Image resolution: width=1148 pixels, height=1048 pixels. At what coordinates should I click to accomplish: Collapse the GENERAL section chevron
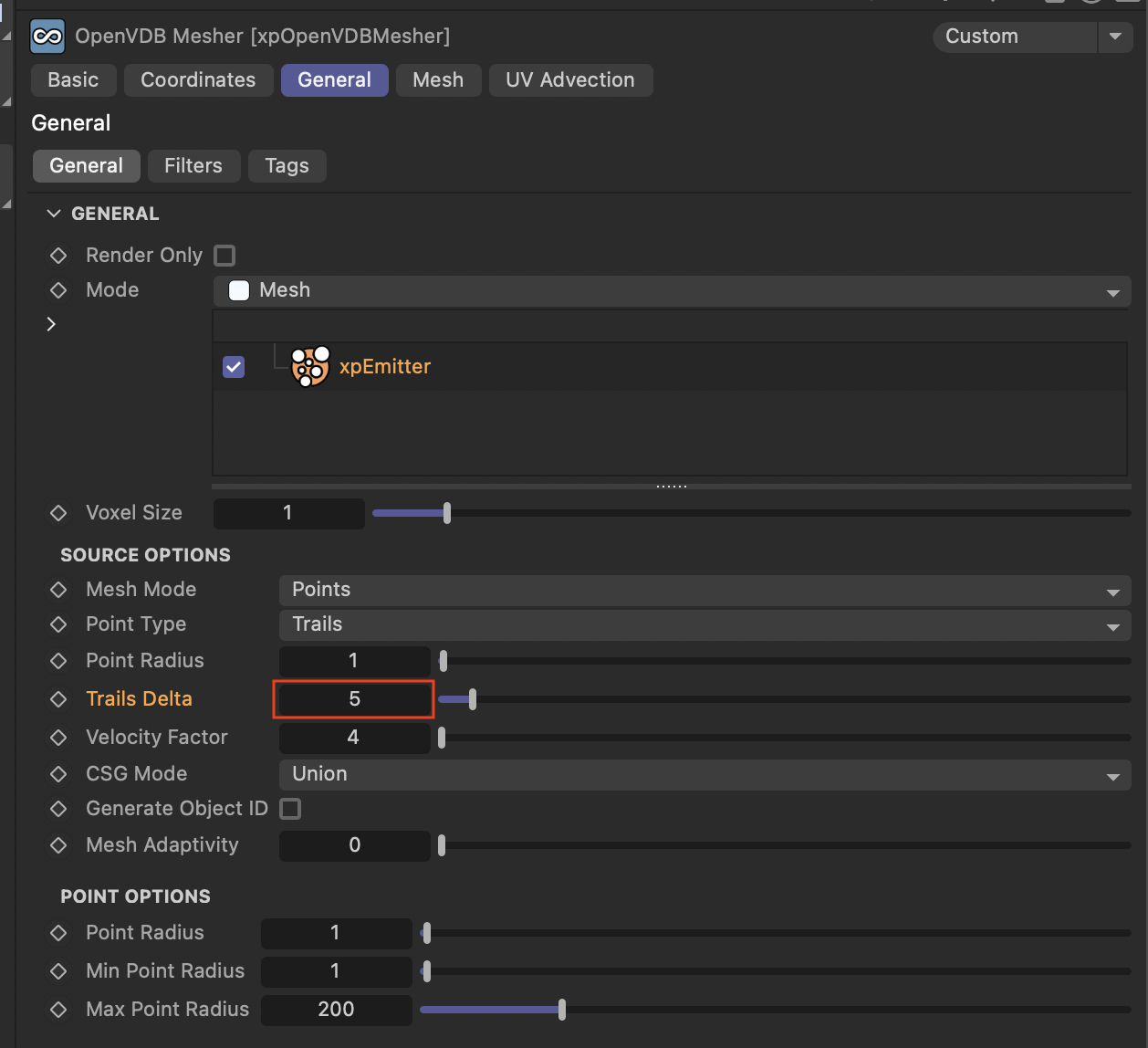pos(54,214)
